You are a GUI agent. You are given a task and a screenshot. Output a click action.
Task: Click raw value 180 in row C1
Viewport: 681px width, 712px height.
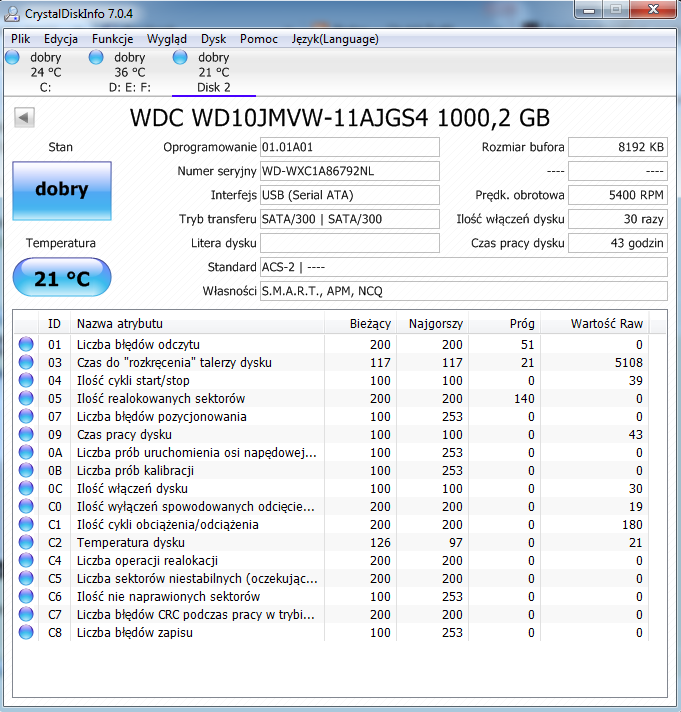point(632,524)
